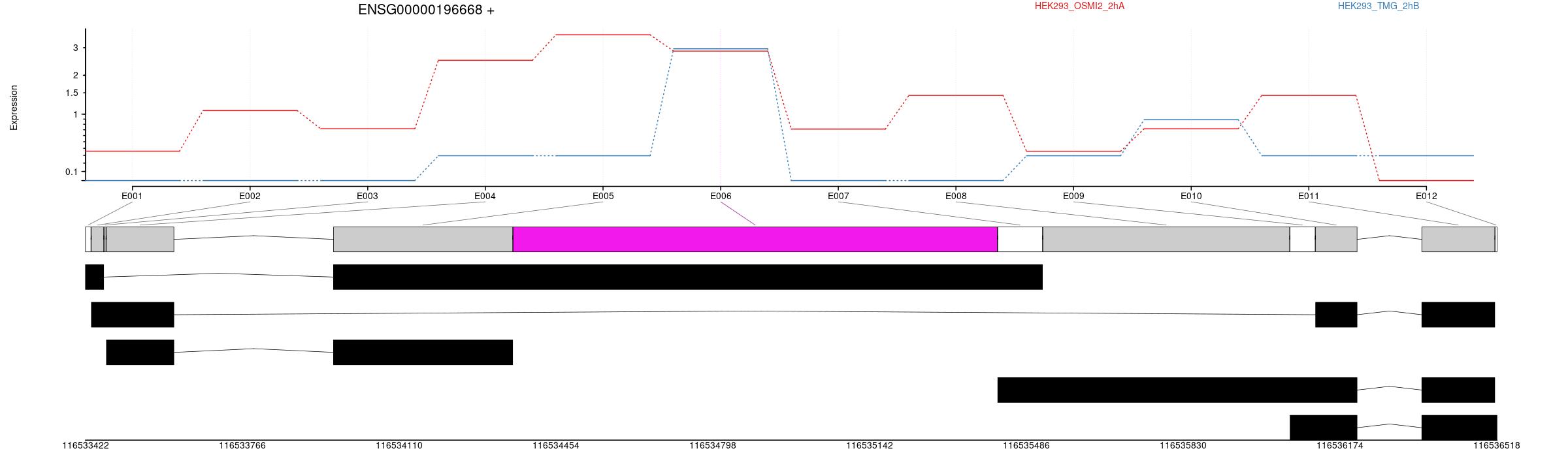Select exon label E007
This screenshot has width=1568, height=457.
(x=838, y=196)
